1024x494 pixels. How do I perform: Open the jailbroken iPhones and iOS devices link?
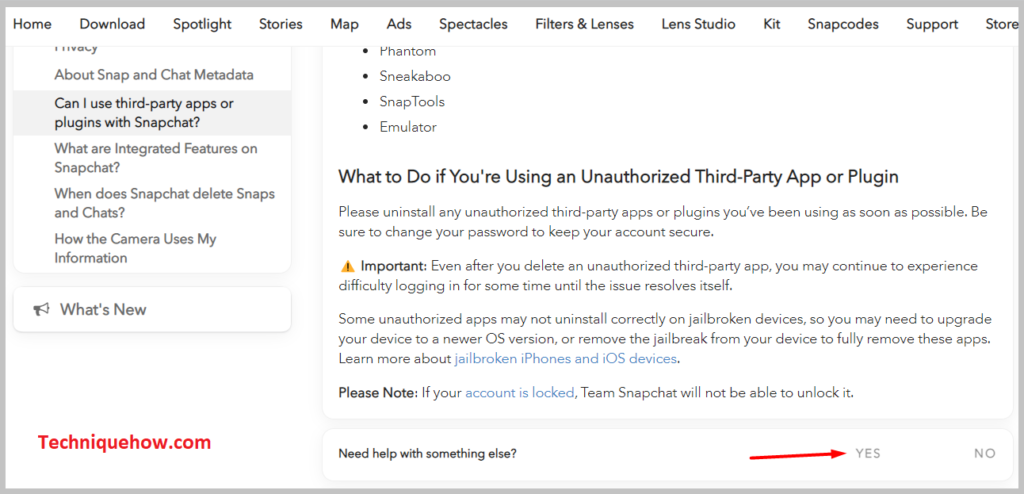pos(566,359)
